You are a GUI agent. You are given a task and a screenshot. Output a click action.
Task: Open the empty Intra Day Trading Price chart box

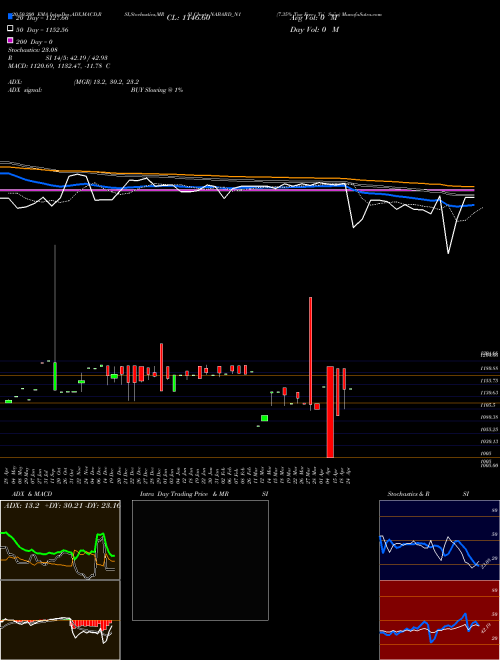[200, 560]
